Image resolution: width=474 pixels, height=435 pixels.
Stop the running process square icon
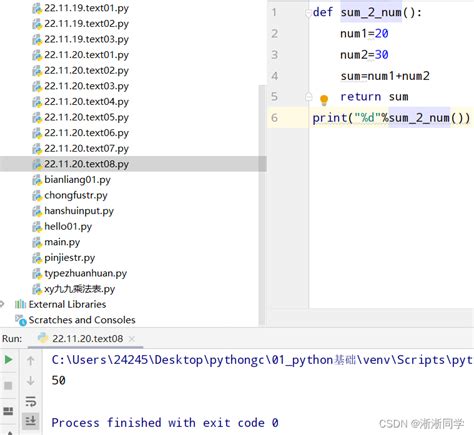[8, 386]
